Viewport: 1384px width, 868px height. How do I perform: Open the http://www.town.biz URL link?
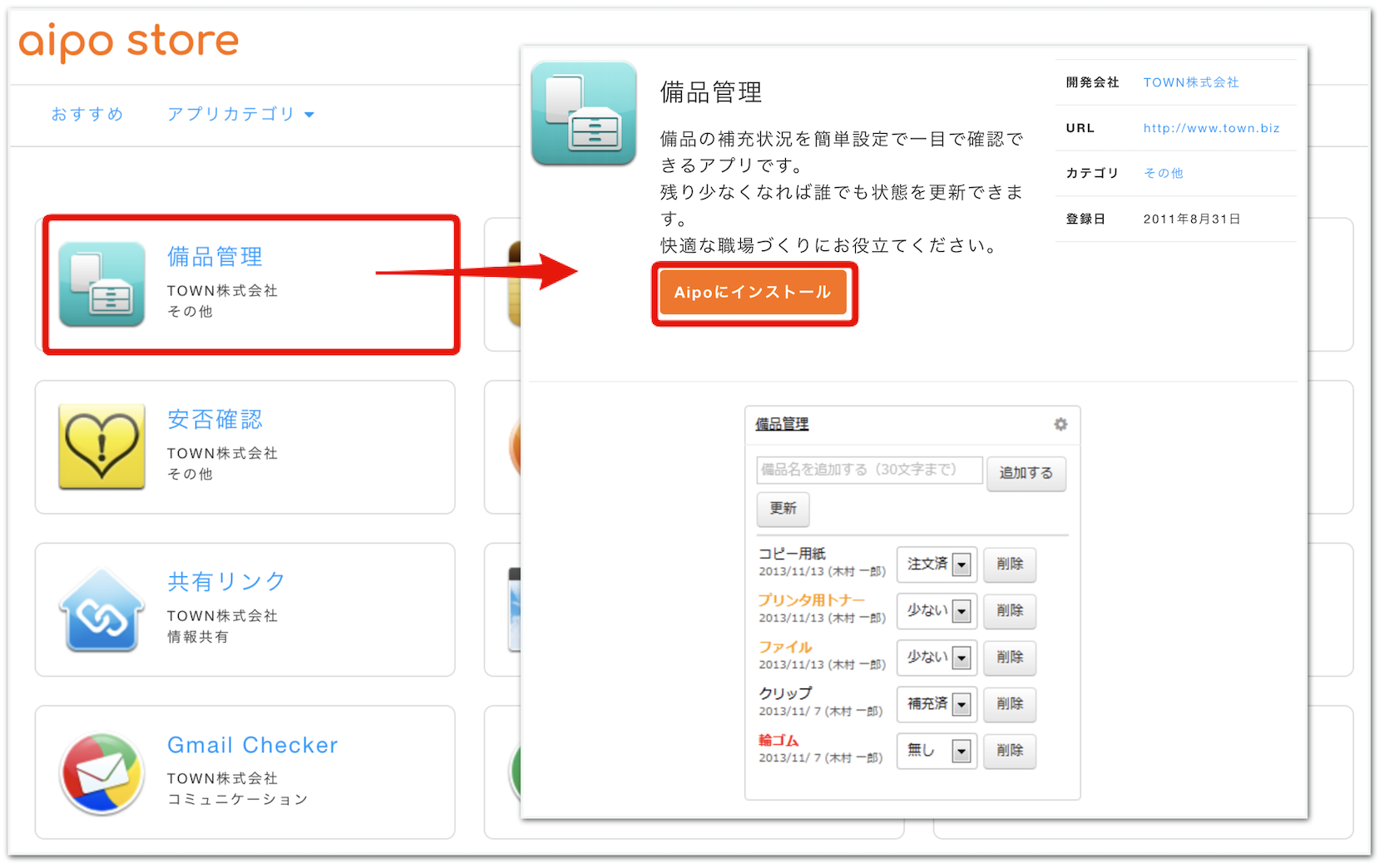click(1211, 128)
